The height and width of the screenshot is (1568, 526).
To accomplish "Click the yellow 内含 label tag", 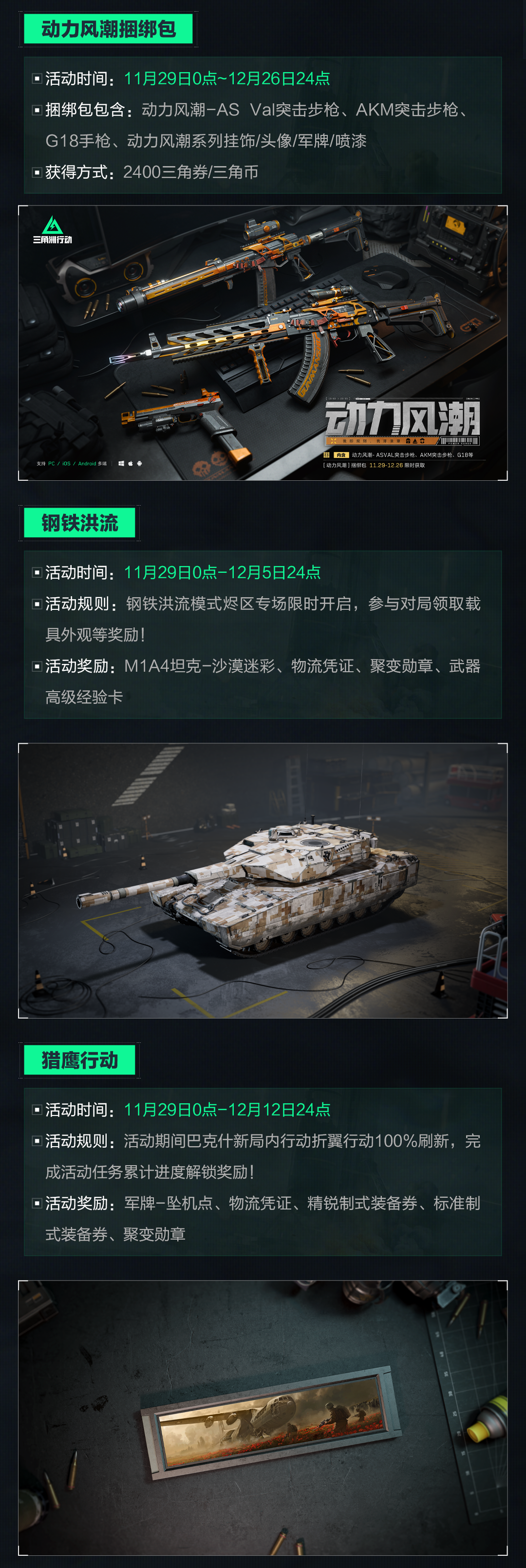I will [x=340, y=454].
